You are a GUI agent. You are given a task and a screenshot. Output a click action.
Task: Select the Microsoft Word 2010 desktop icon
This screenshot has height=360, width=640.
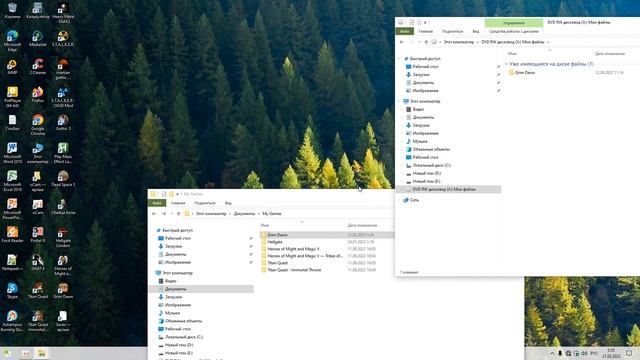[12, 153]
